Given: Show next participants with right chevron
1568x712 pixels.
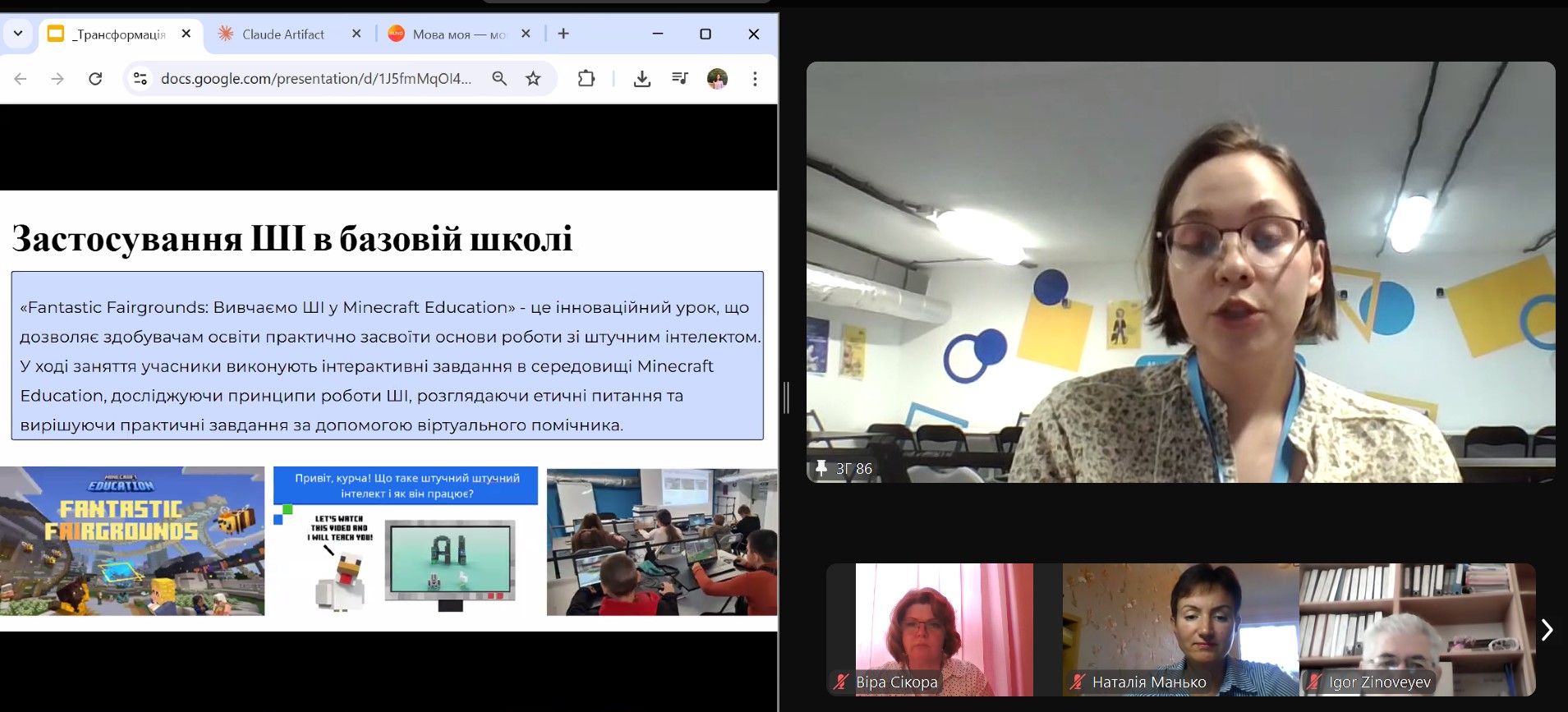Looking at the screenshot, I should 1547,630.
